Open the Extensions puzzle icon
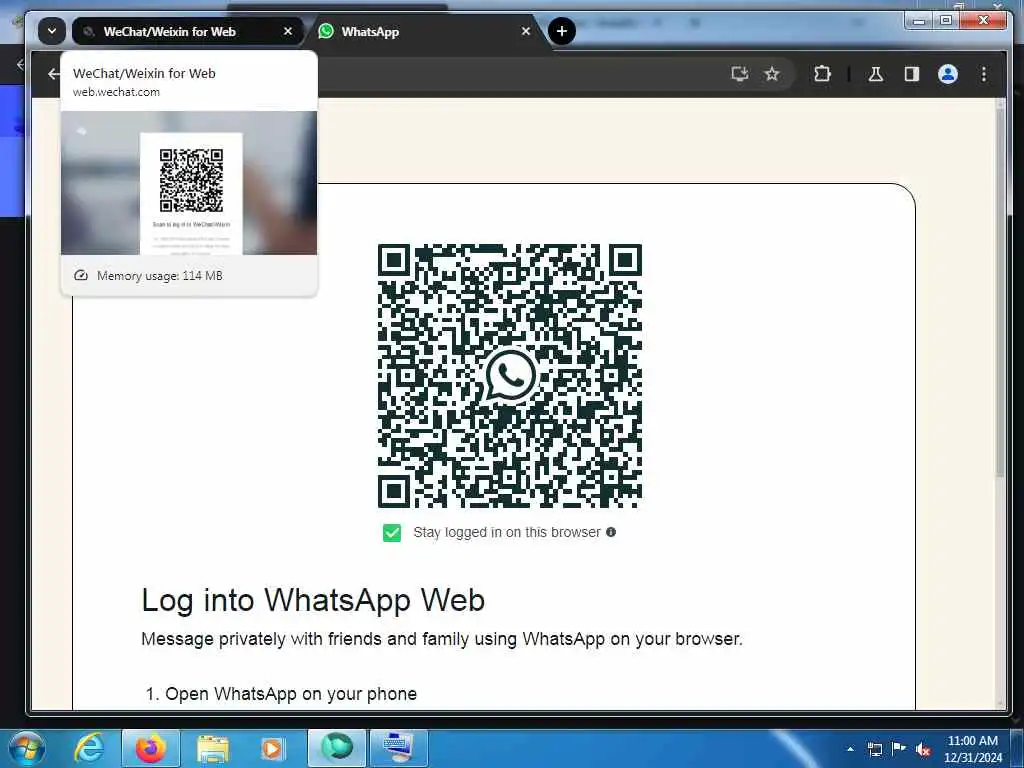 pos(822,74)
